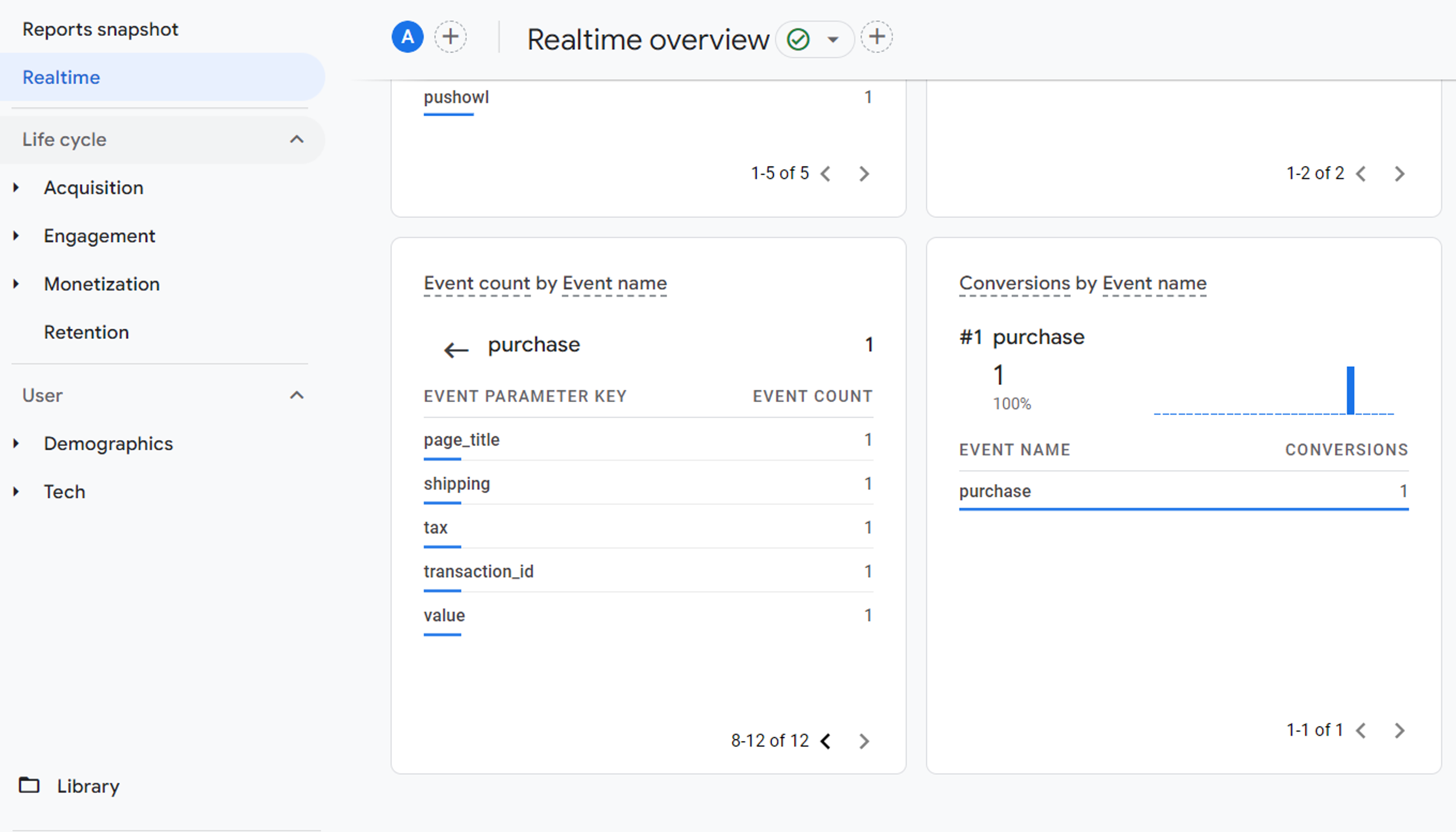
Task: Select the Realtime menu item
Action: [61, 77]
